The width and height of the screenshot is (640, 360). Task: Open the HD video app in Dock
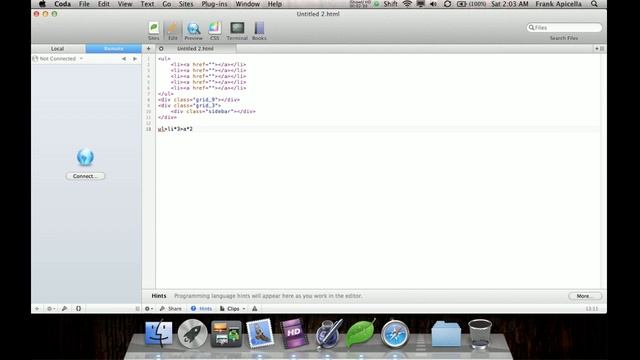click(x=293, y=334)
